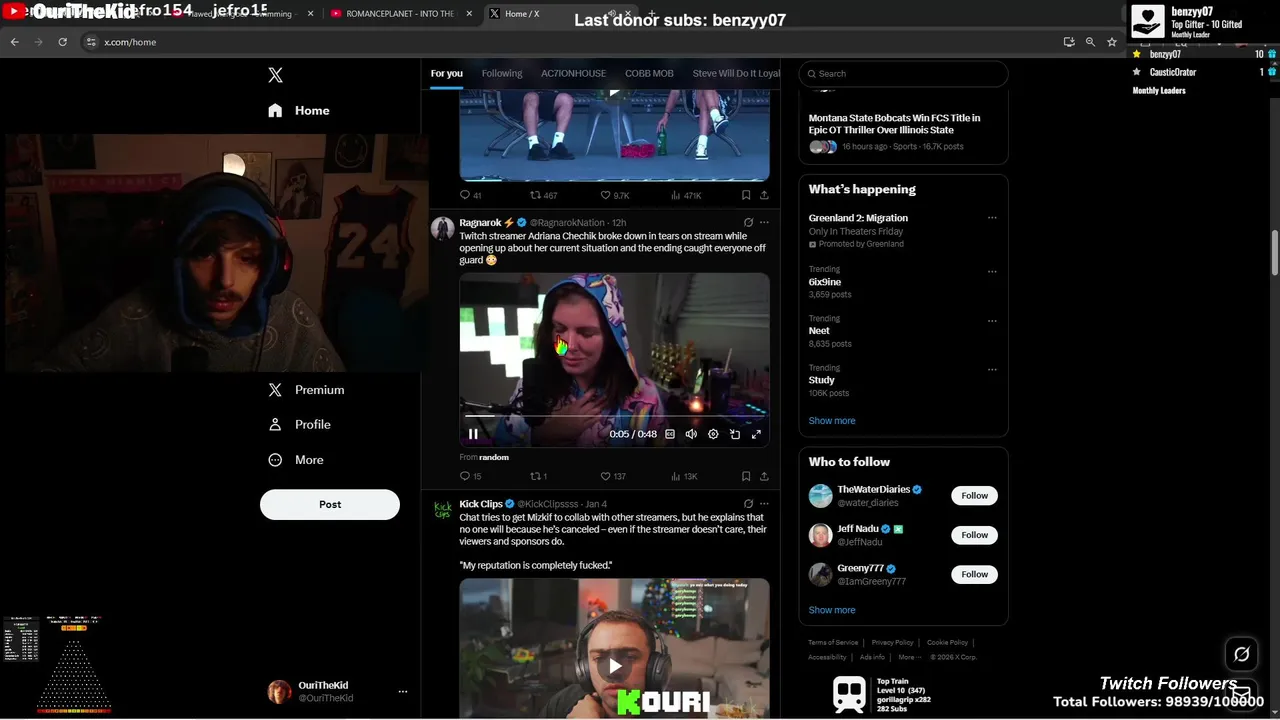Bookmark the post with 471K views

(746, 196)
